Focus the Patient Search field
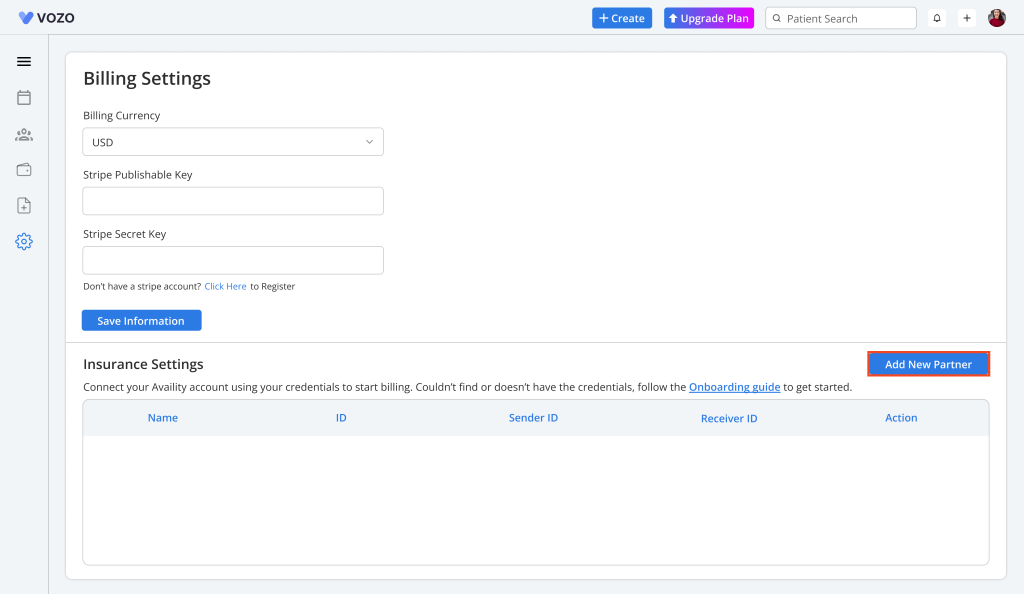This screenshot has height=594, width=1024. point(845,18)
